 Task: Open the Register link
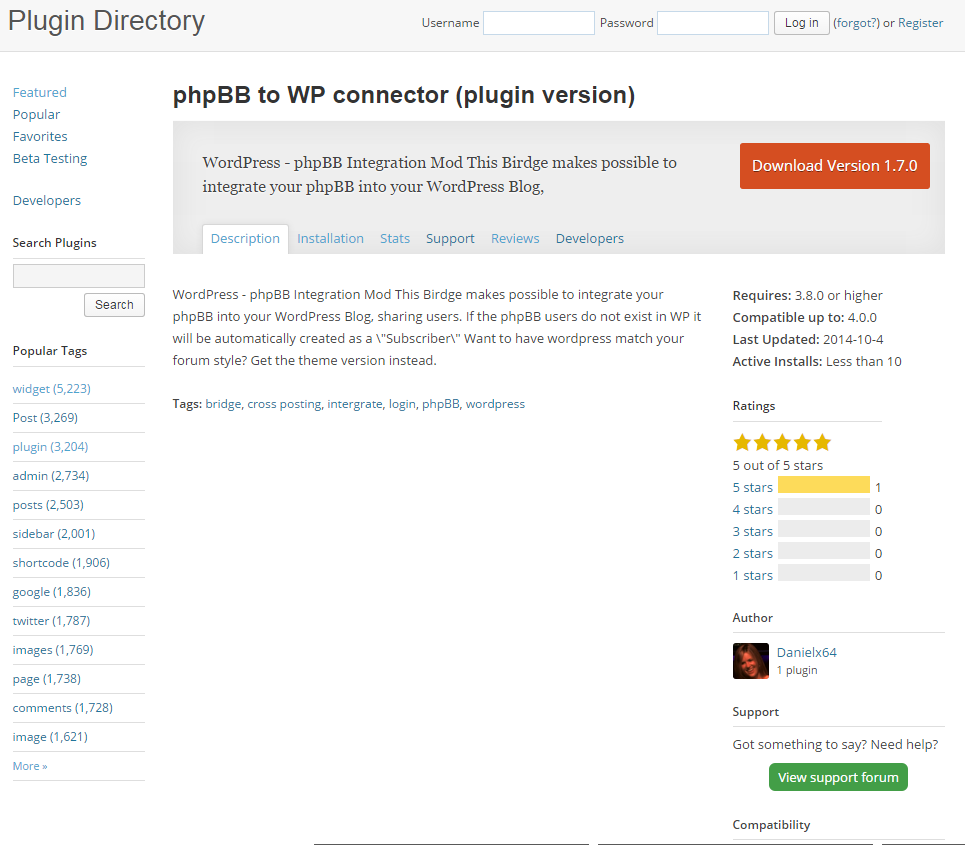(x=920, y=23)
